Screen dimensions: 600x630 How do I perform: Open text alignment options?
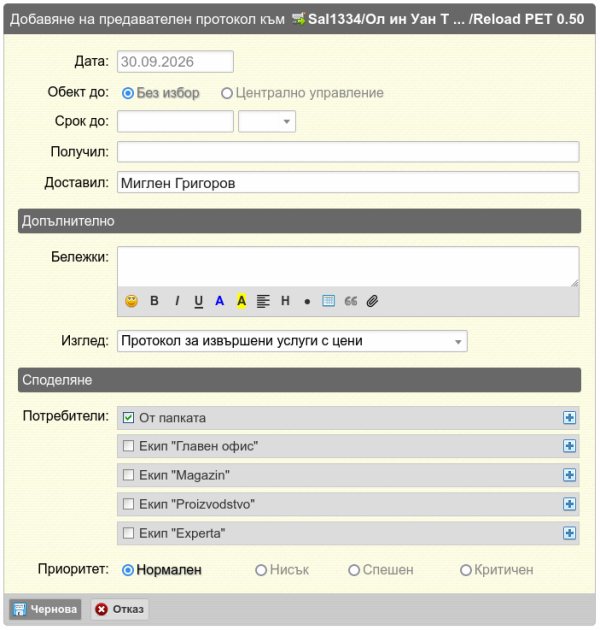263,301
